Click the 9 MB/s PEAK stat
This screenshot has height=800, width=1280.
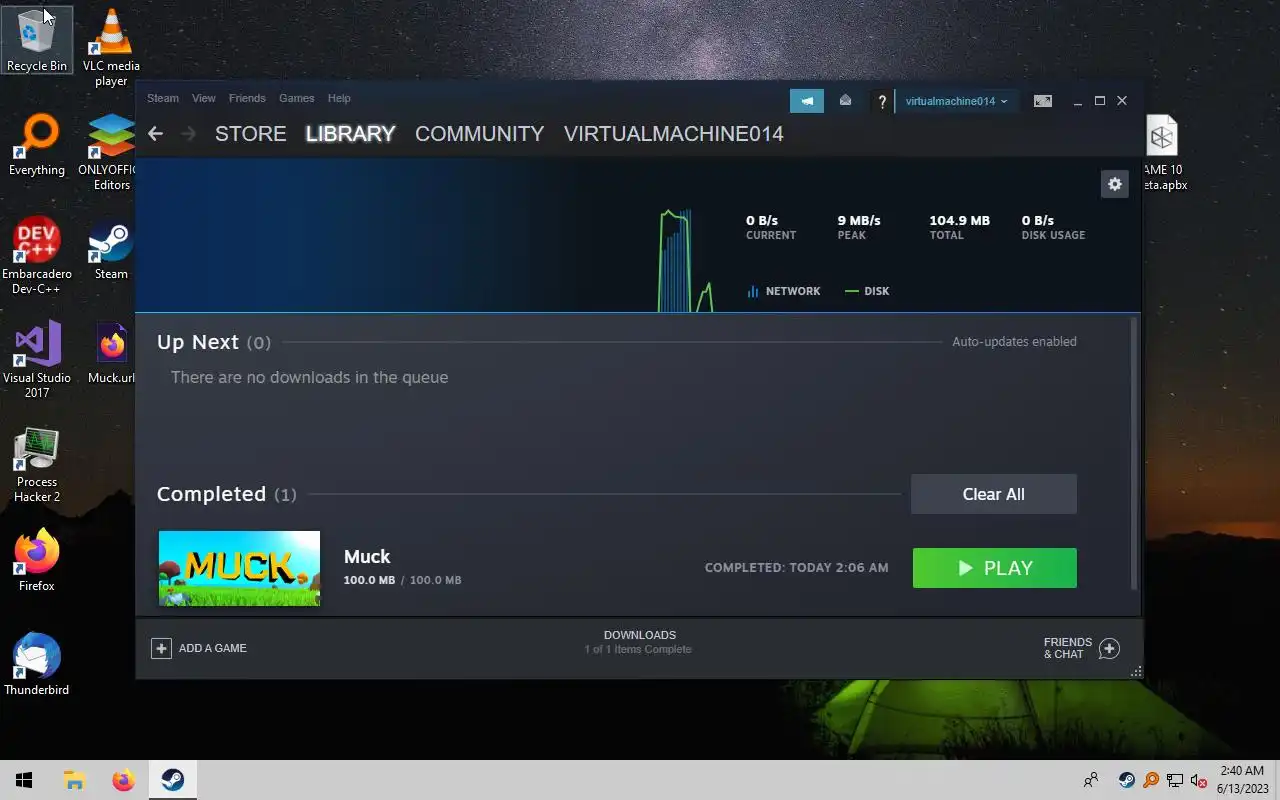click(x=859, y=227)
